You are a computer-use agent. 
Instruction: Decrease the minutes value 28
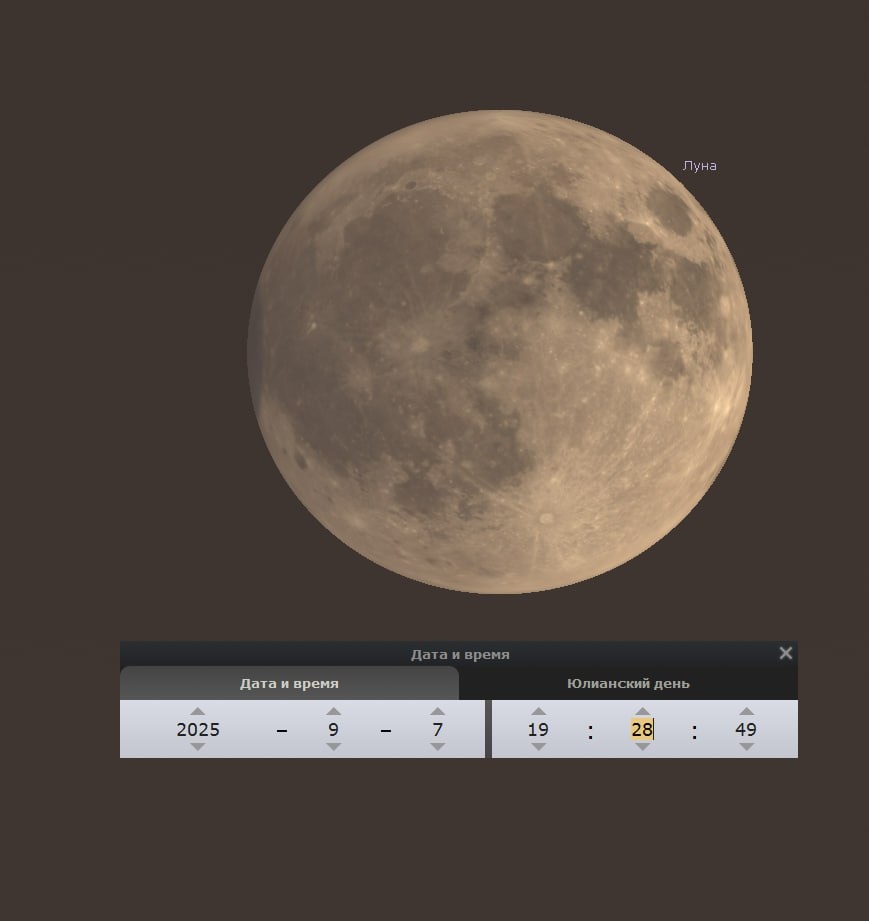click(643, 747)
